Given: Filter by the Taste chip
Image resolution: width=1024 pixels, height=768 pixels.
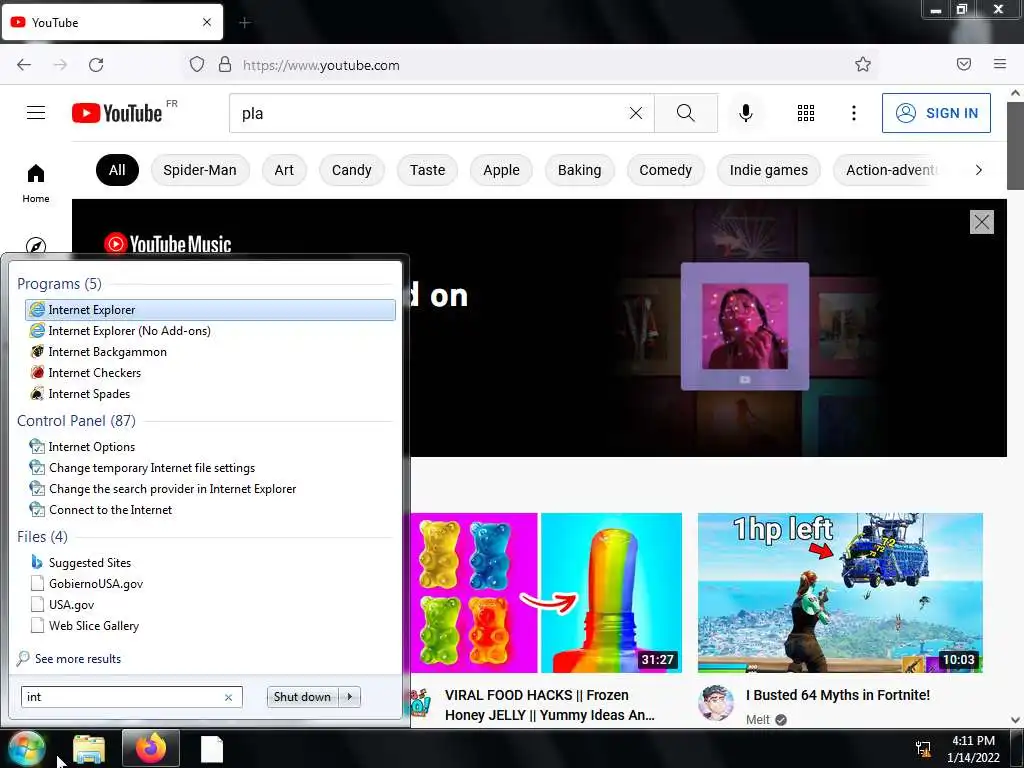Looking at the screenshot, I should click(427, 170).
